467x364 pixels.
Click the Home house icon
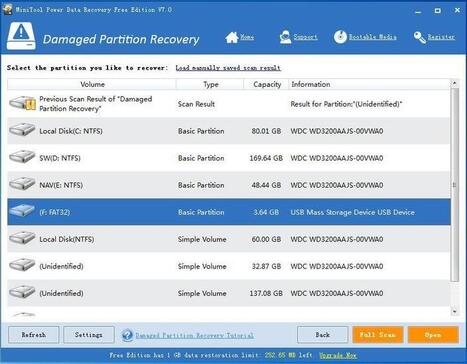tap(232, 37)
